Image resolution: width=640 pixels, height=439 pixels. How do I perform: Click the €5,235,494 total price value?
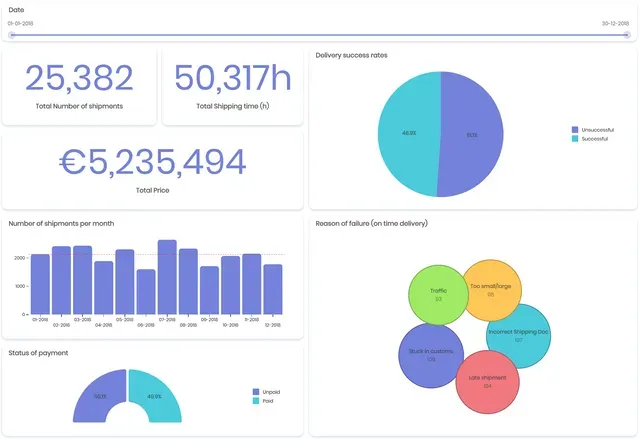pos(153,162)
